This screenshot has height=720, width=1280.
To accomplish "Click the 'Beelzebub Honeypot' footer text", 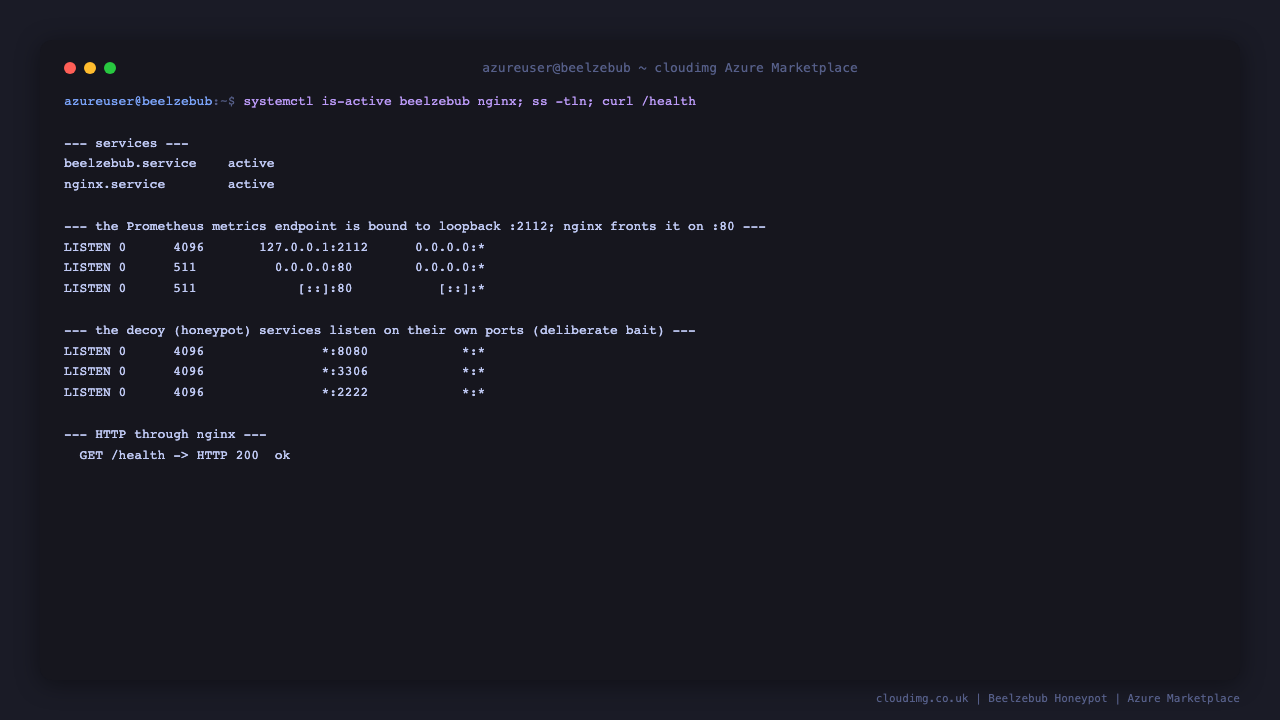I will click(x=1048, y=698).
